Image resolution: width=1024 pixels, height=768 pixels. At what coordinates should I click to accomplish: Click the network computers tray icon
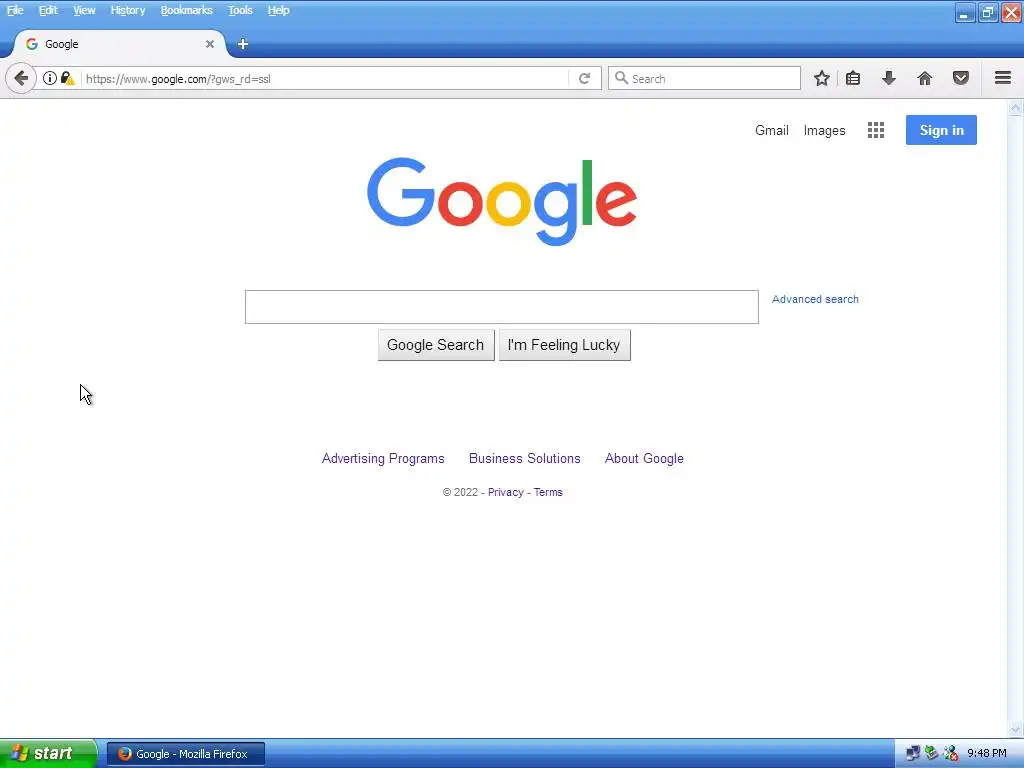913,754
